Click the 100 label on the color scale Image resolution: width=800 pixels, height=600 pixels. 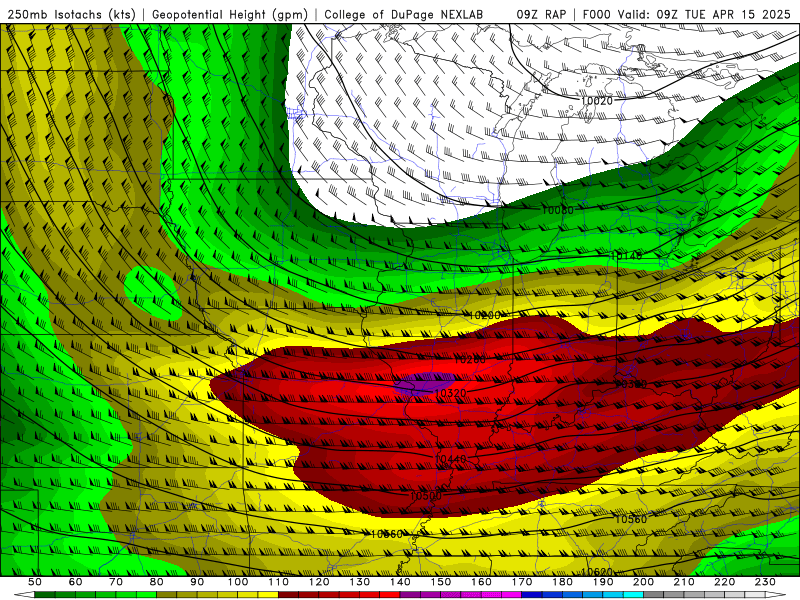tap(238, 582)
